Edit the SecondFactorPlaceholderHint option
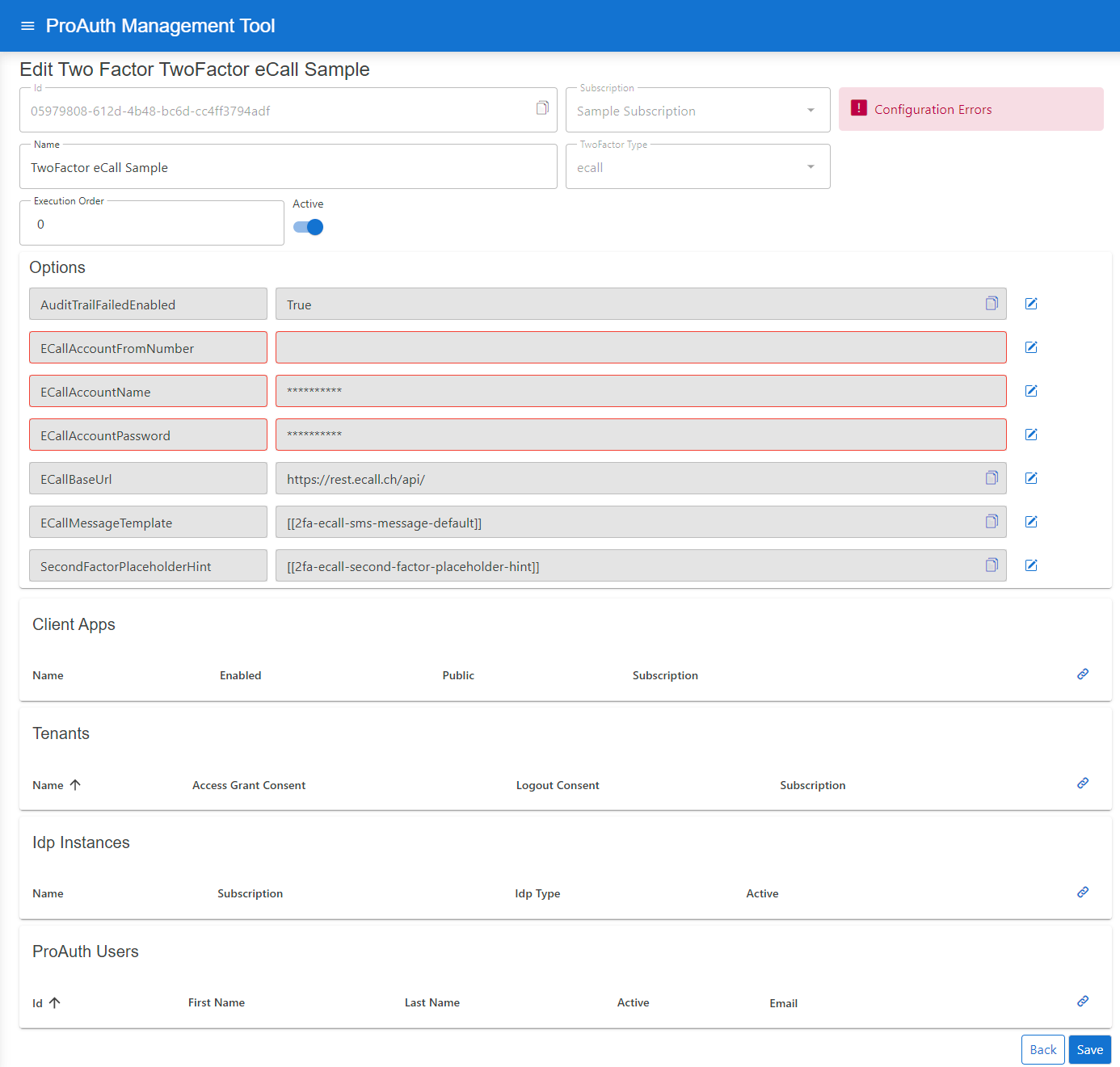 click(x=1031, y=565)
